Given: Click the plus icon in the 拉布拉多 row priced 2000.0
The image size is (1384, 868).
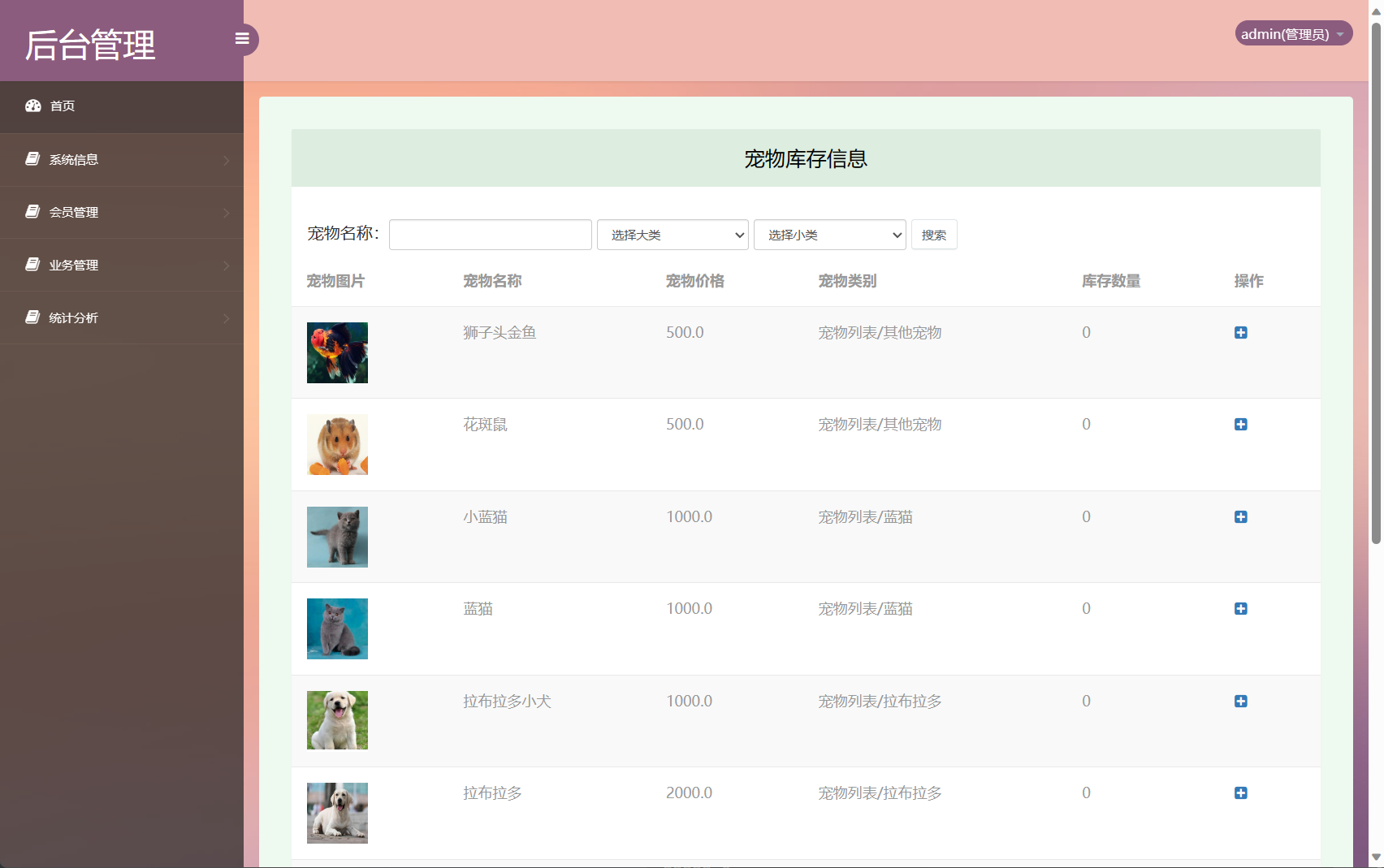Looking at the screenshot, I should [1241, 793].
